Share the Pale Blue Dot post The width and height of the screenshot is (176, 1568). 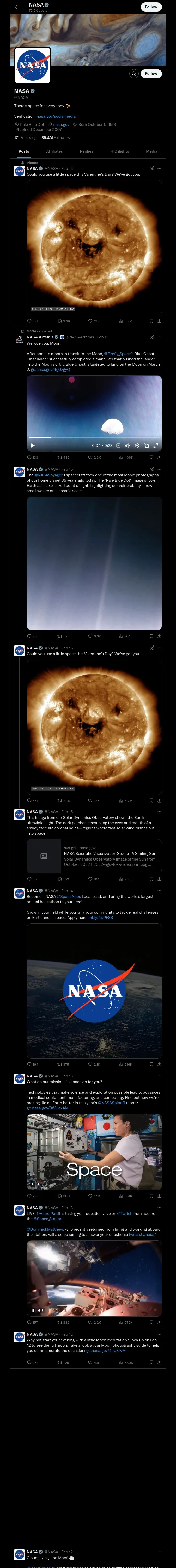159,636
